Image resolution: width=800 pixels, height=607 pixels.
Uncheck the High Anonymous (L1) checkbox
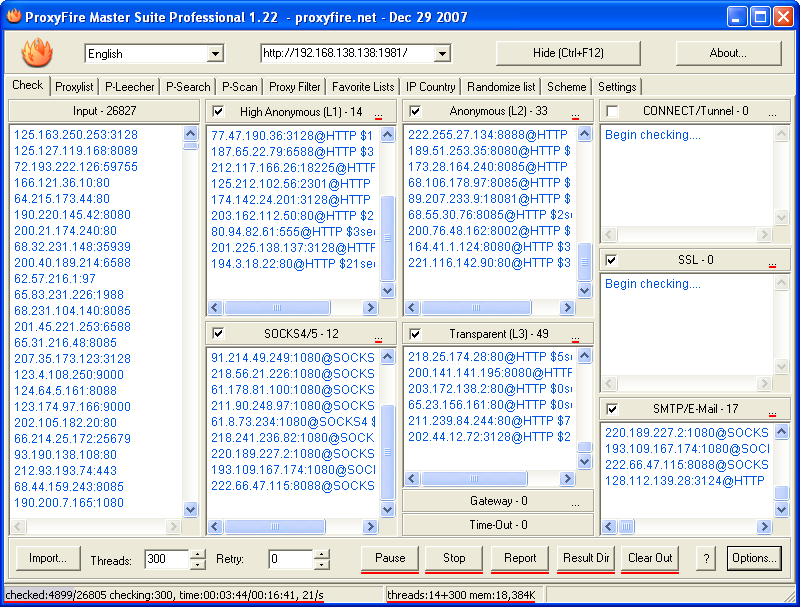(219, 111)
